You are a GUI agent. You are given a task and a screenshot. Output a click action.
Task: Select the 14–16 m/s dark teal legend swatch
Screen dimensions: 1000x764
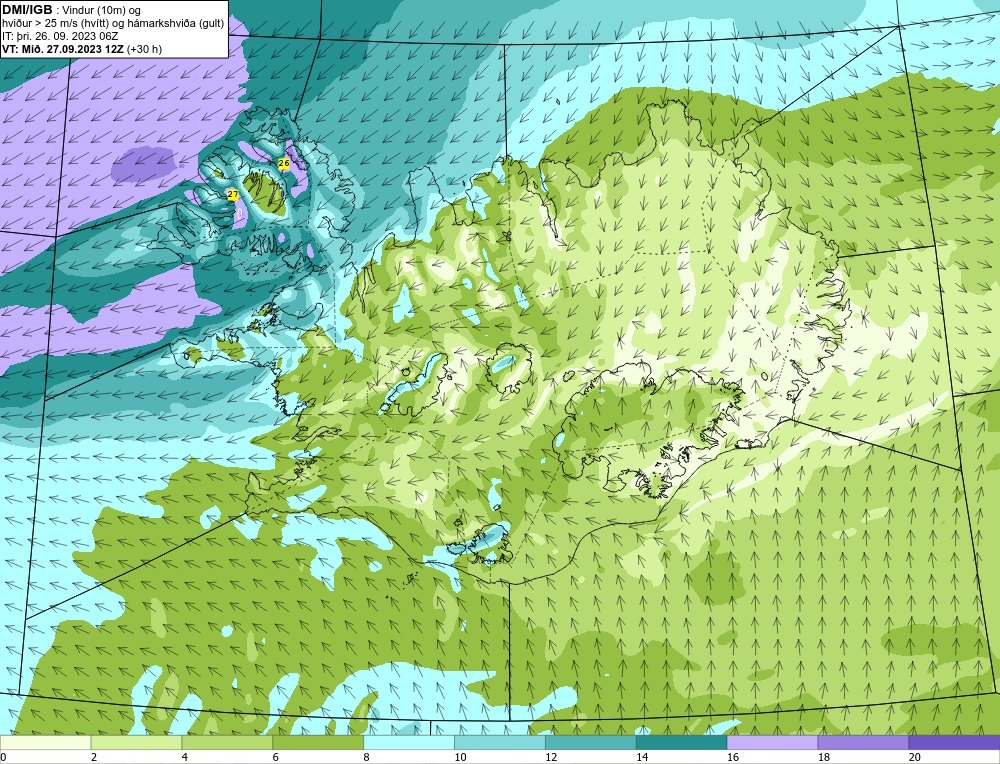coord(681,742)
